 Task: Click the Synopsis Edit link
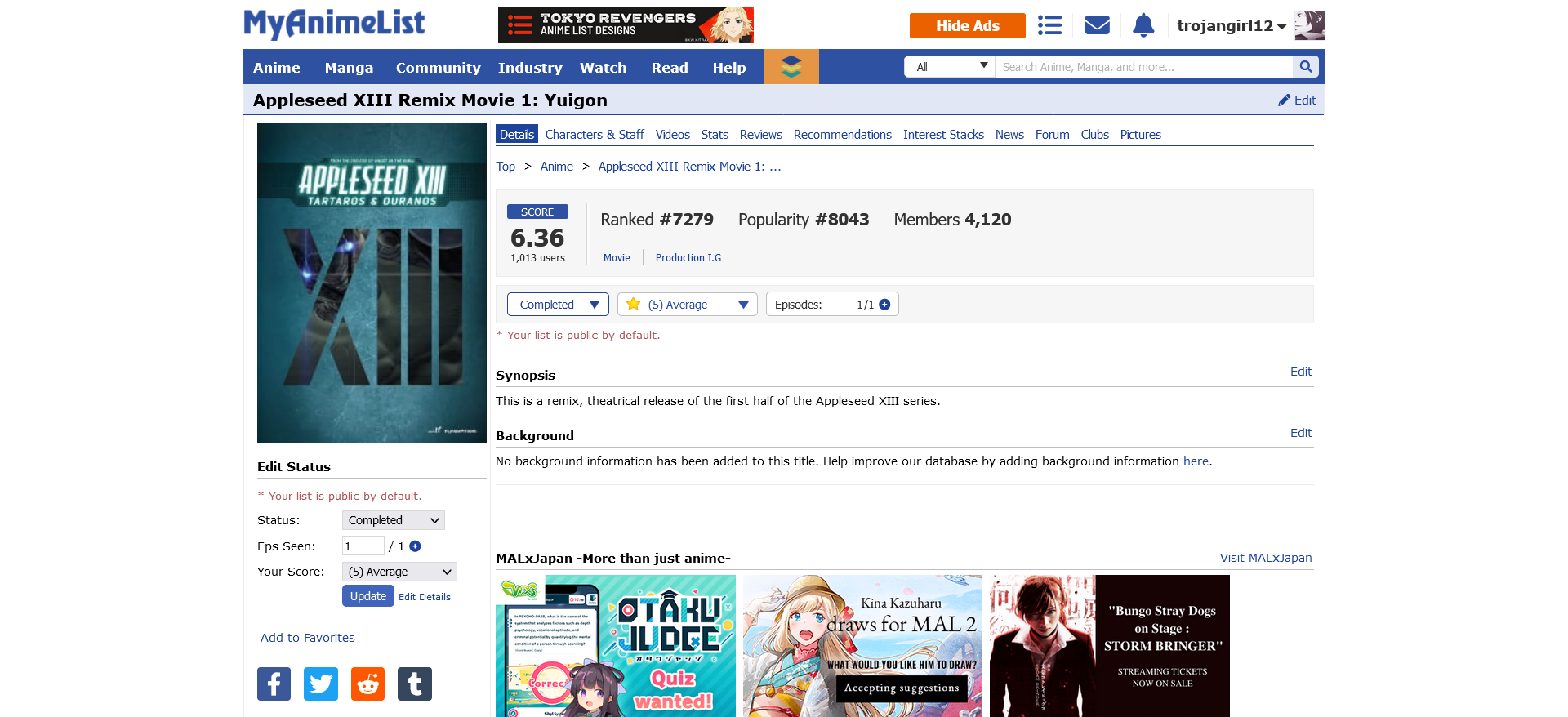[x=1301, y=372]
